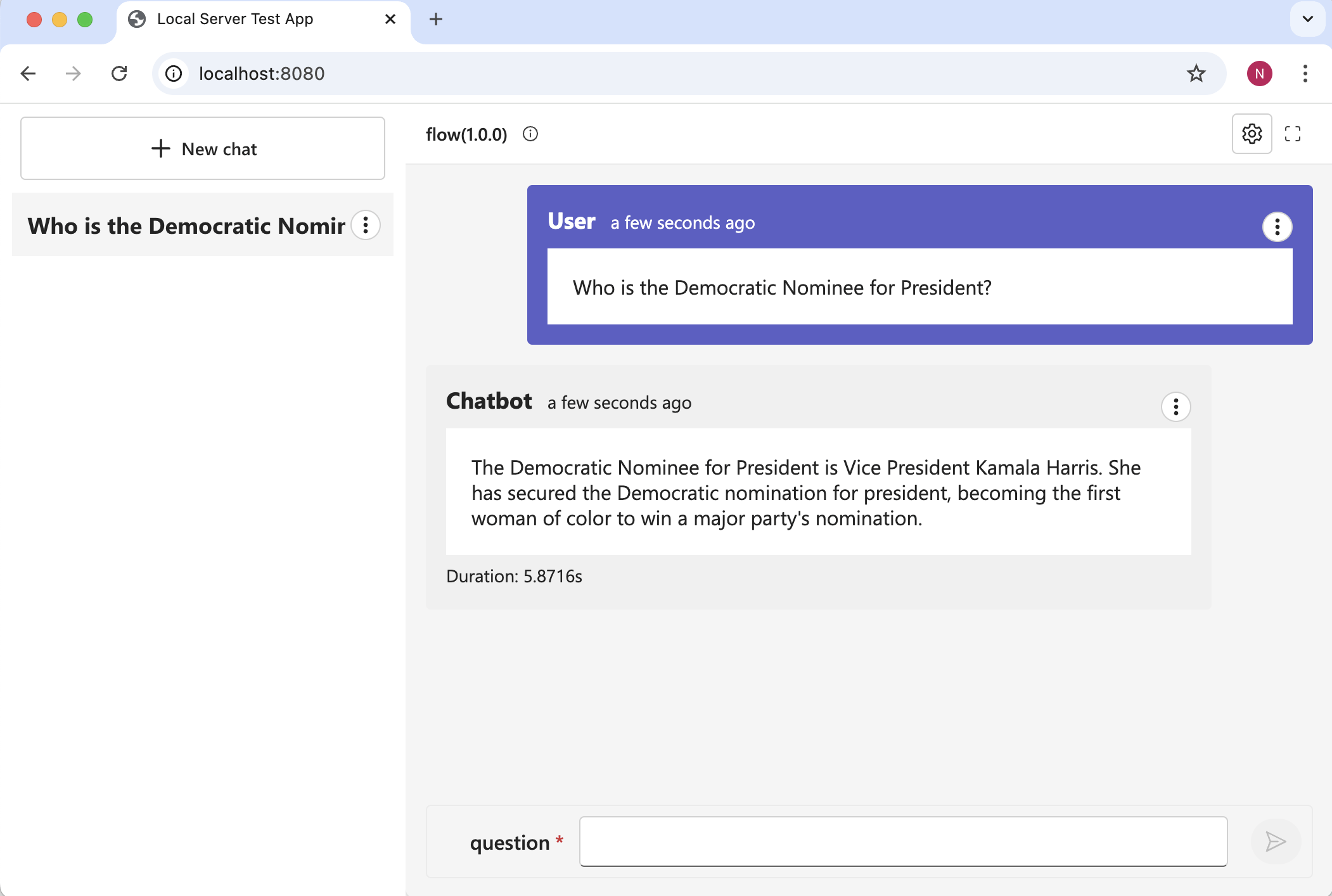Go back to the previous page
This screenshot has height=896, width=1332.
click(x=28, y=74)
